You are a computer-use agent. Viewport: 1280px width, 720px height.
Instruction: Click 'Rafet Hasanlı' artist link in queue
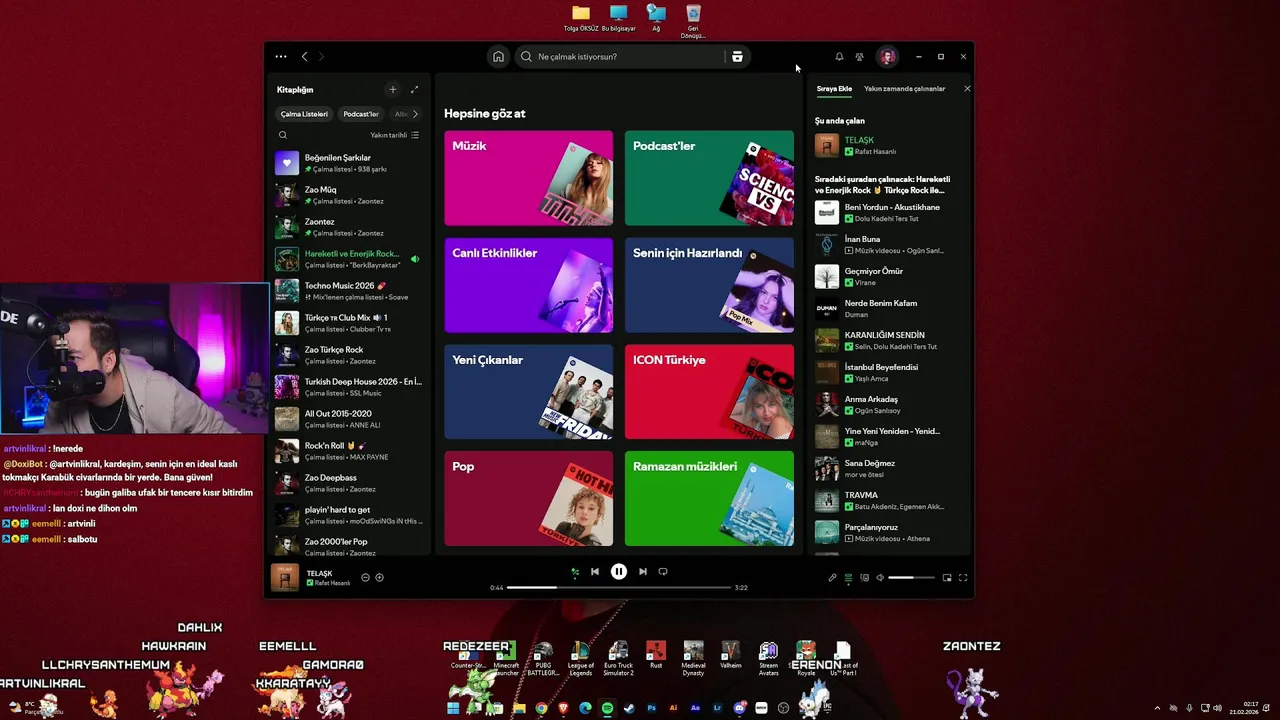coord(875,152)
